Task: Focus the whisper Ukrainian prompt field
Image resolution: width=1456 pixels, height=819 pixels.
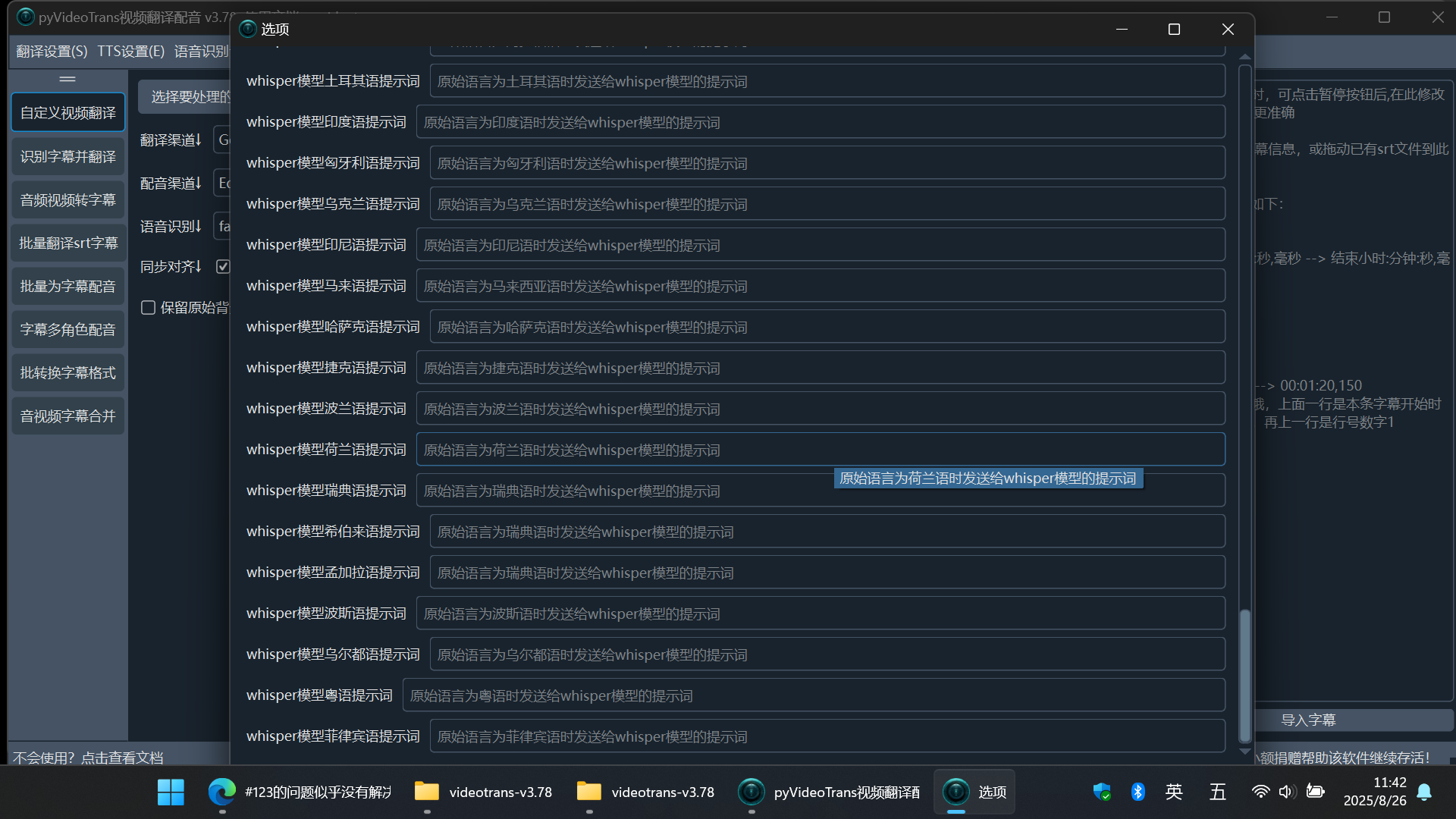Action: pyautogui.click(x=827, y=204)
